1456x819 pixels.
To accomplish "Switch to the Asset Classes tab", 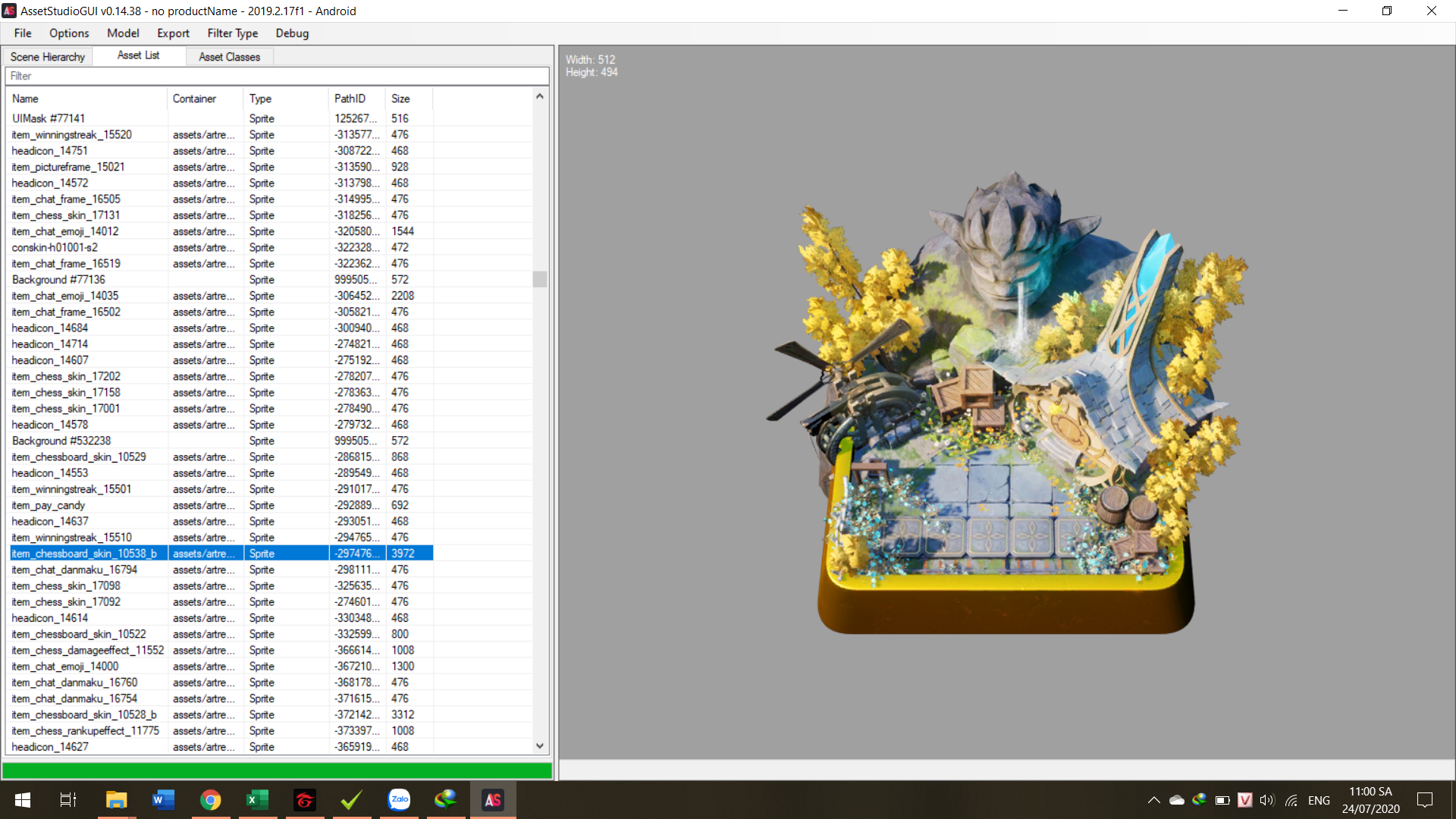I will [x=229, y=57].
